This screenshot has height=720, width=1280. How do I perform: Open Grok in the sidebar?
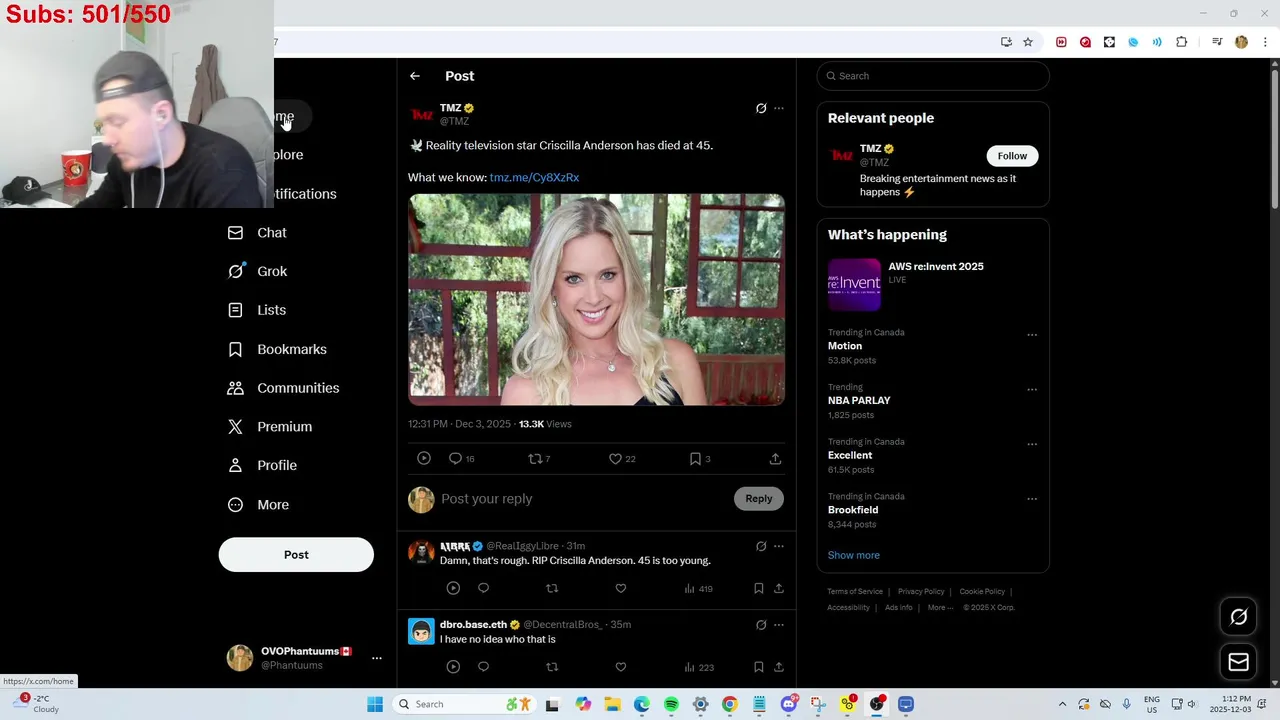point(257,271)
